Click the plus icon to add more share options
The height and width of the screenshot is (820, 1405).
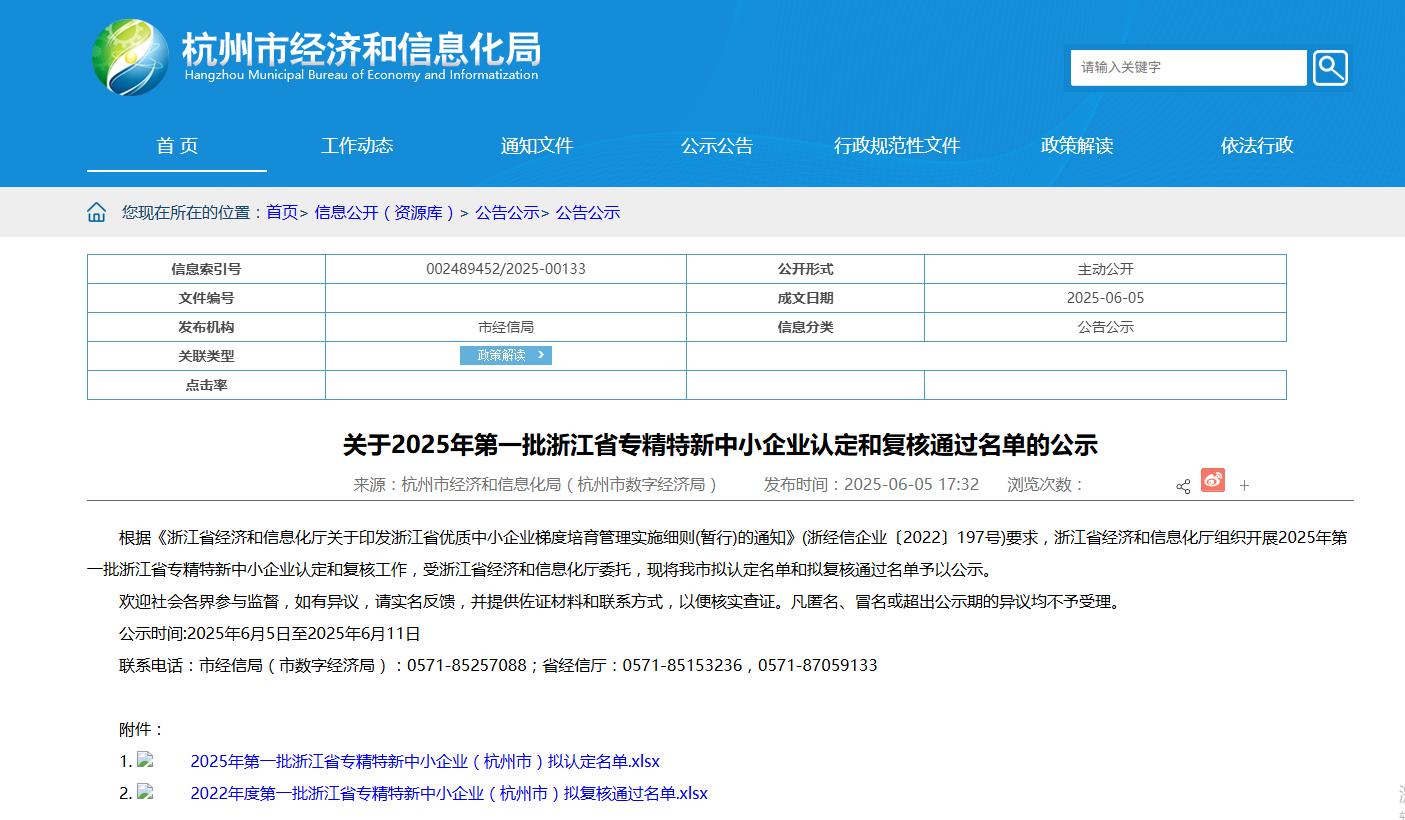tap(1244, 486)
